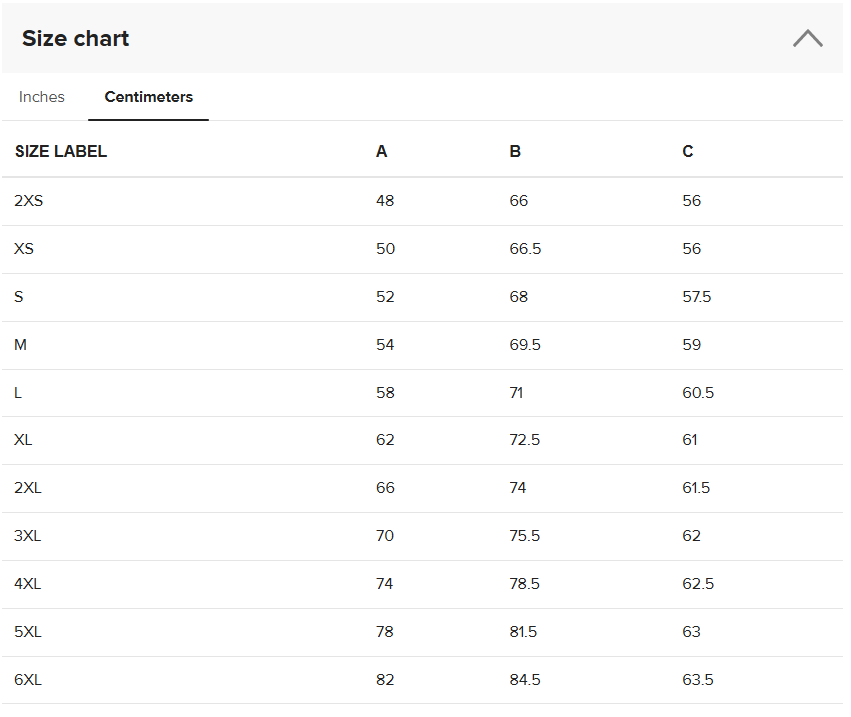
Task: Click the 4XL size label
Action: pyautogui.click(x=28, y=584)
